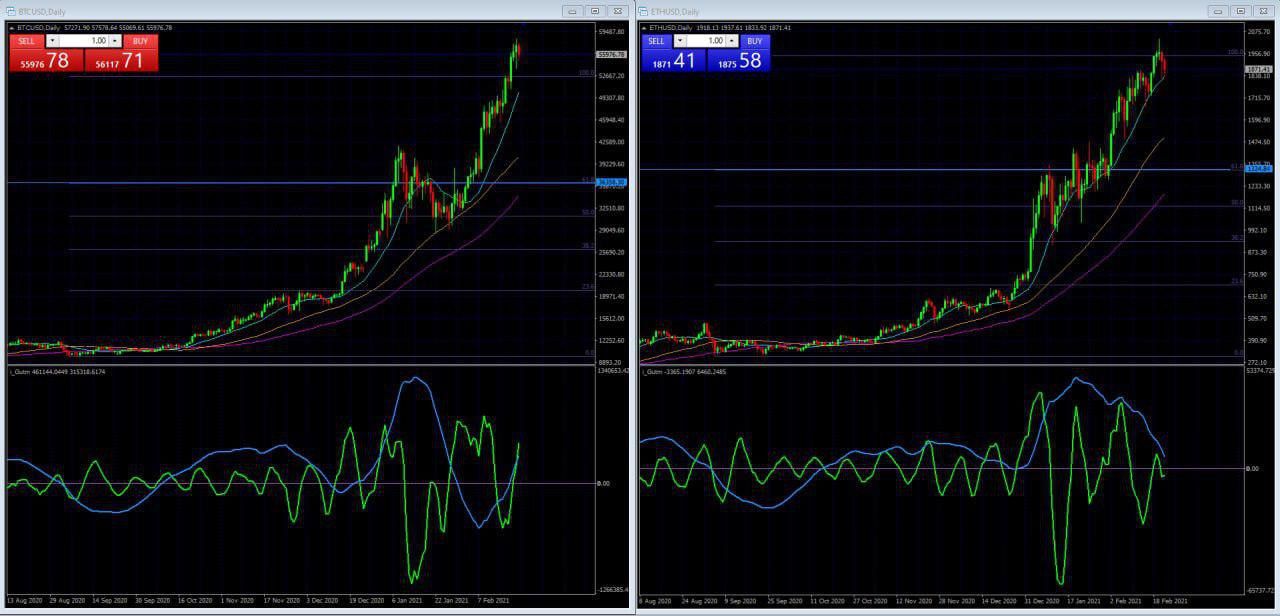Click BUY on the ETHUSD chart
Screen dimensions: 1280x616
pos(754,41)
